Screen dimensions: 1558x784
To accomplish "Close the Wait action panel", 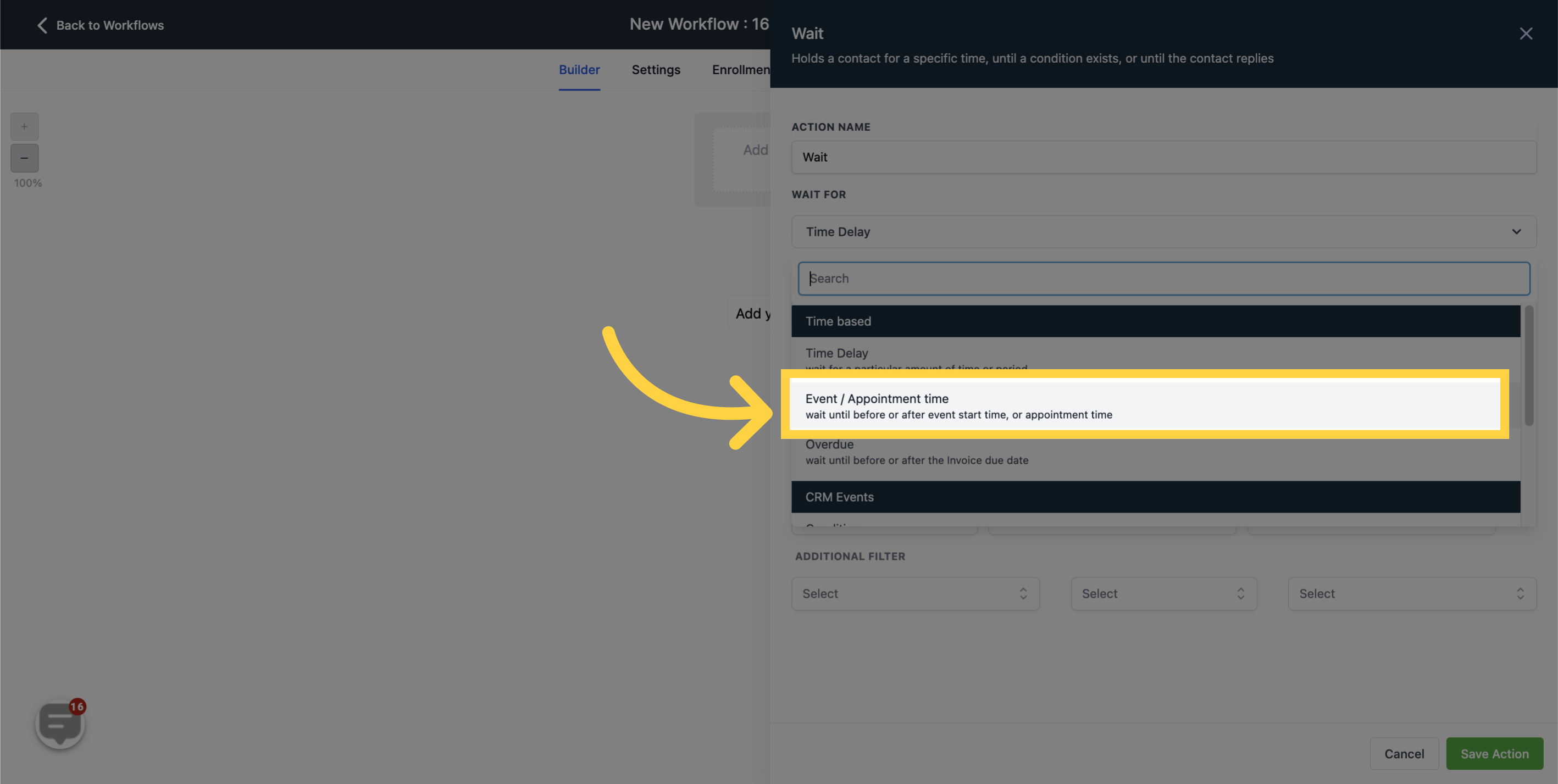I will click(1526, 34).
